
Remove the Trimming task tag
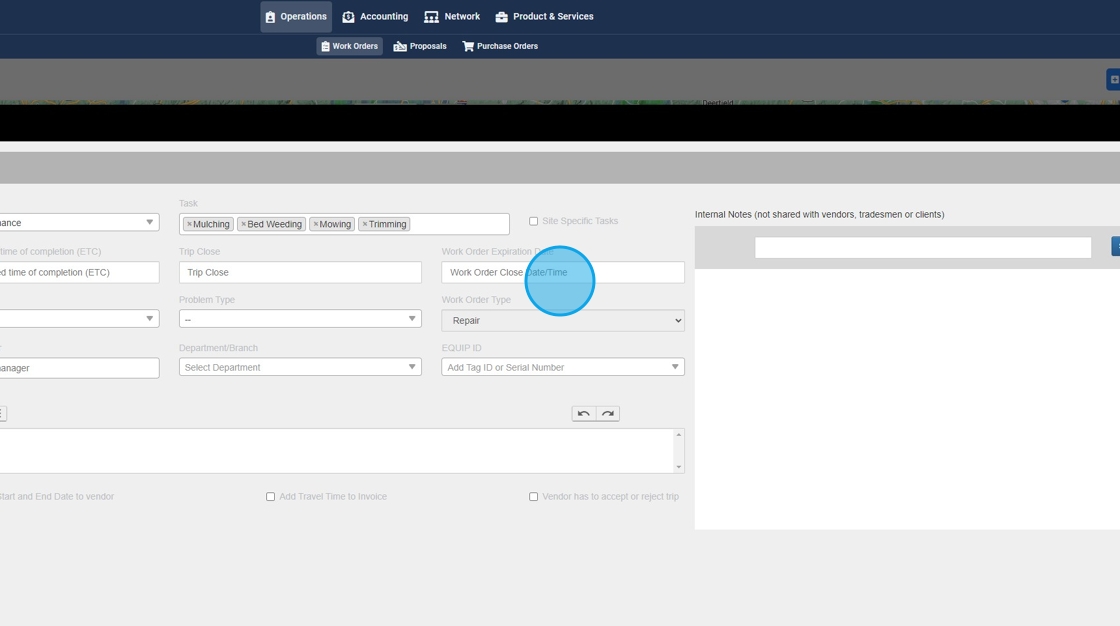(365, 224)
